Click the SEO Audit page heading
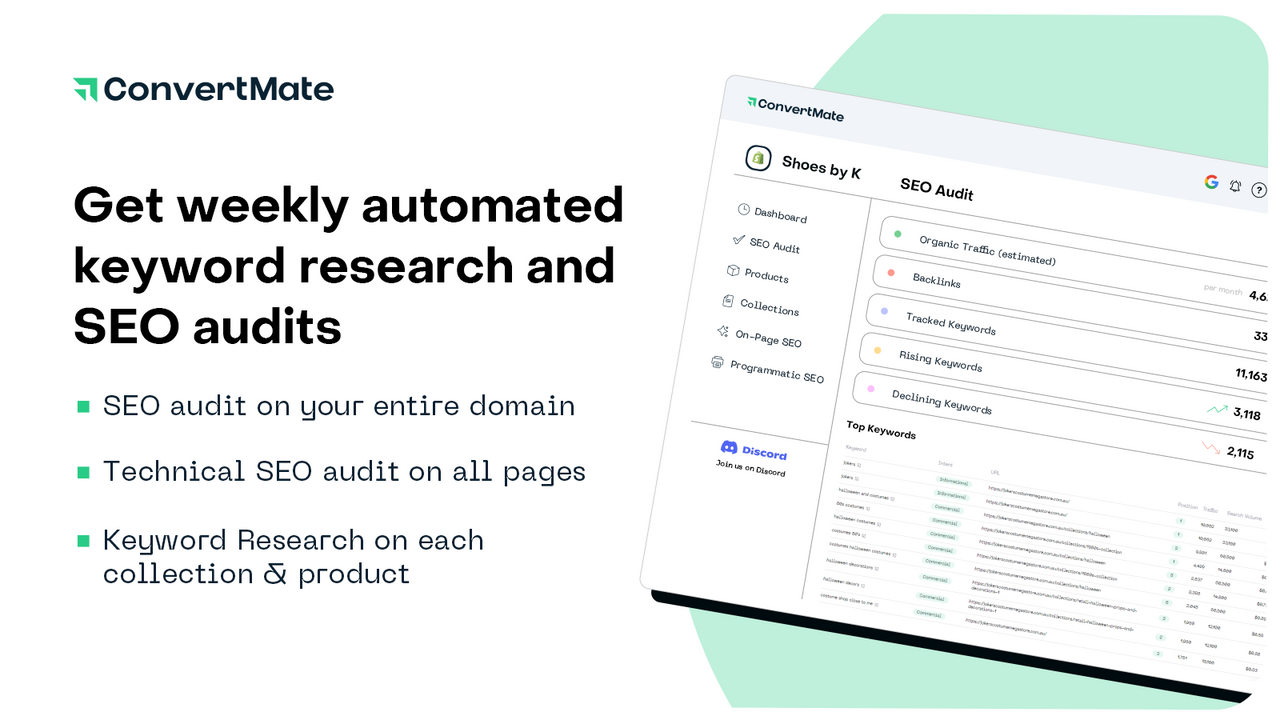The width and height of the screenshot is (1280, 720). [x=937, y=188]
